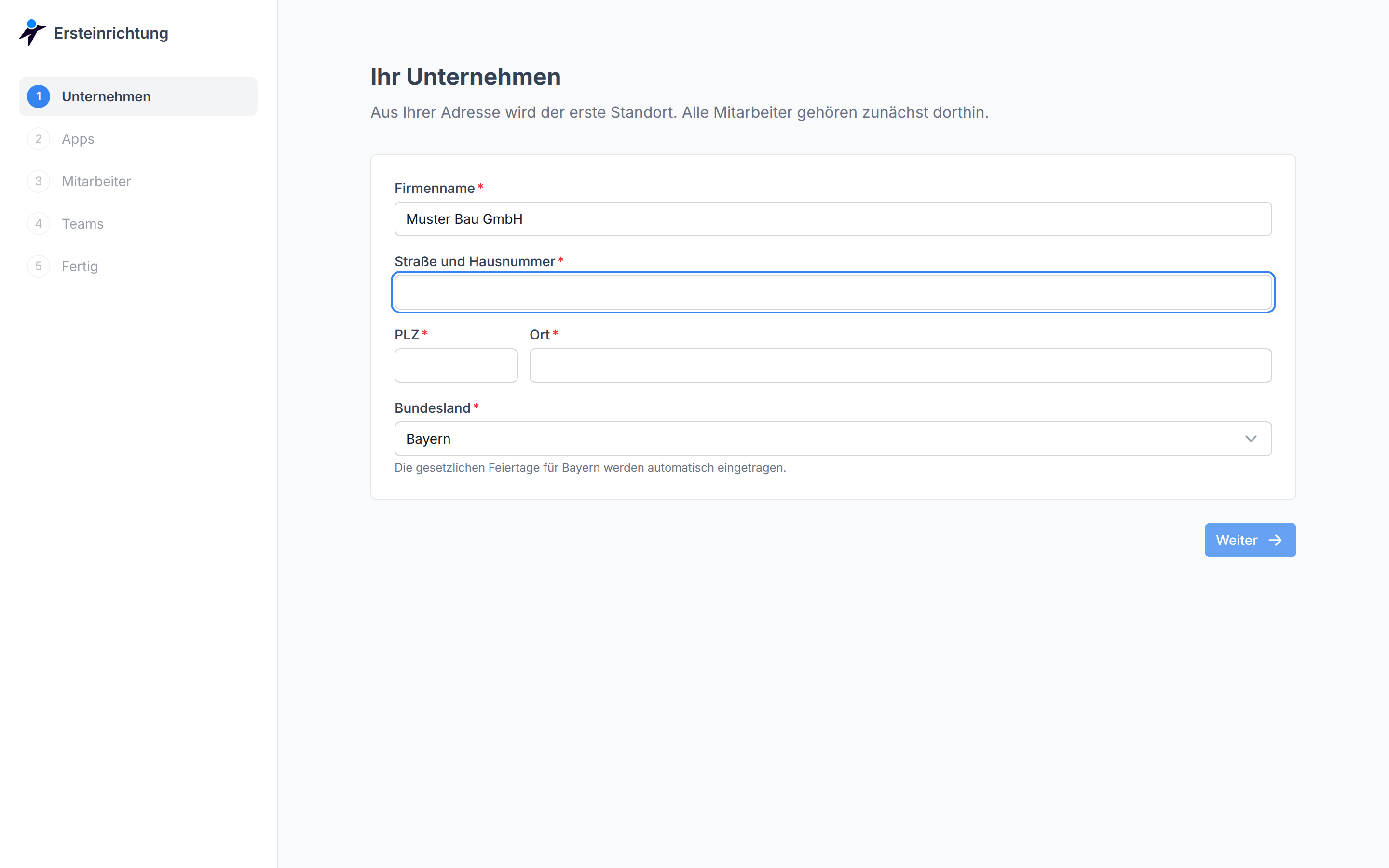
Task: Focus the Firmenname input field
Action: [833, 219]
